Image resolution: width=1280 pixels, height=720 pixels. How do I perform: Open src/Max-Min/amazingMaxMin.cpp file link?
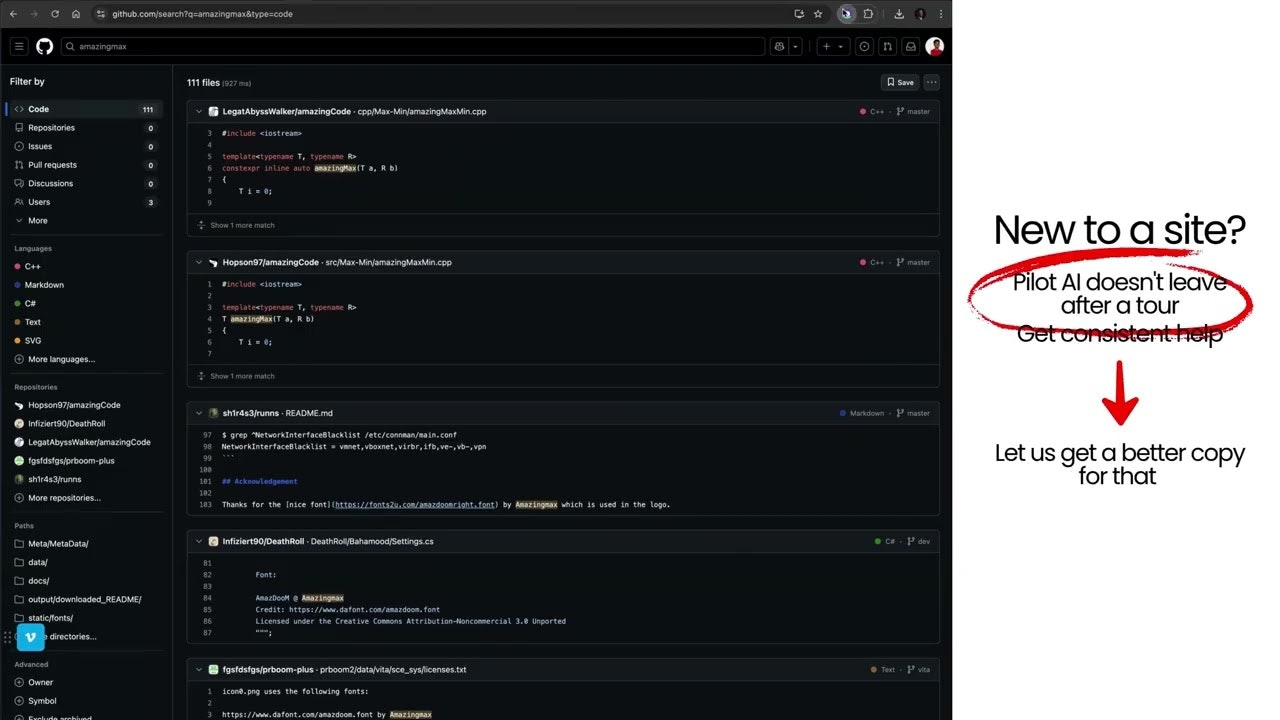point(388,263)
